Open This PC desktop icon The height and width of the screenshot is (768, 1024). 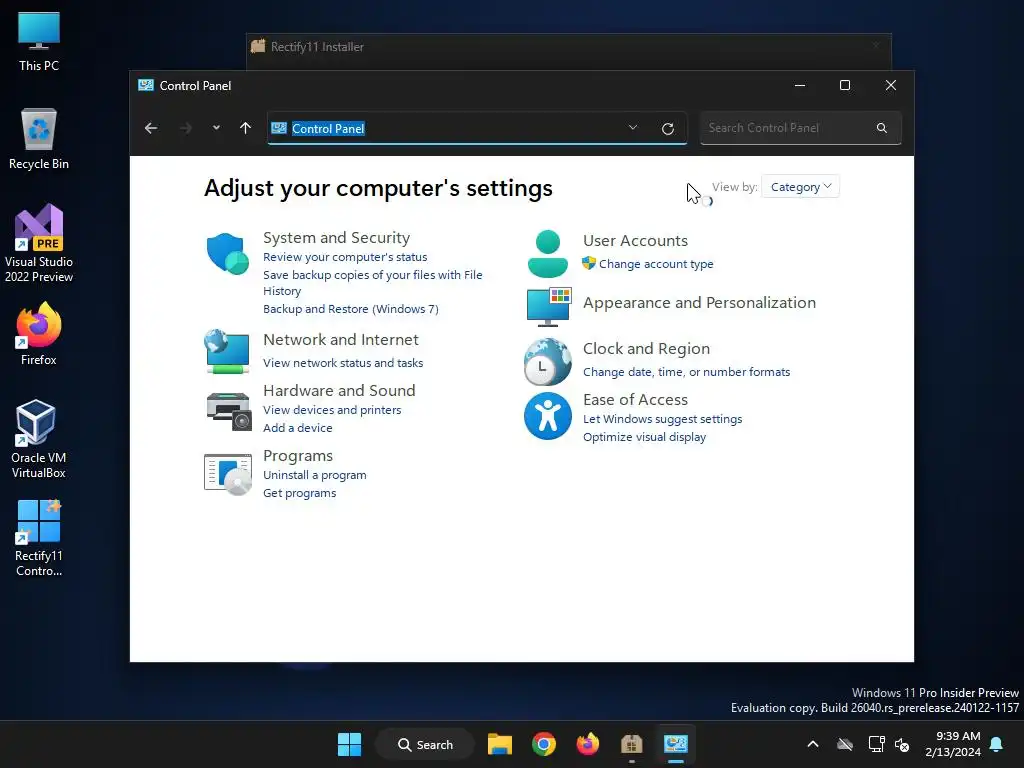[x=39, y=41]
